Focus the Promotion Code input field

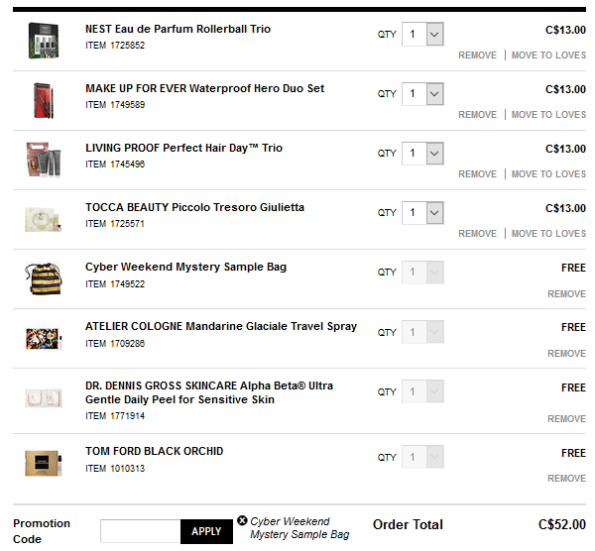coord(140,531)
